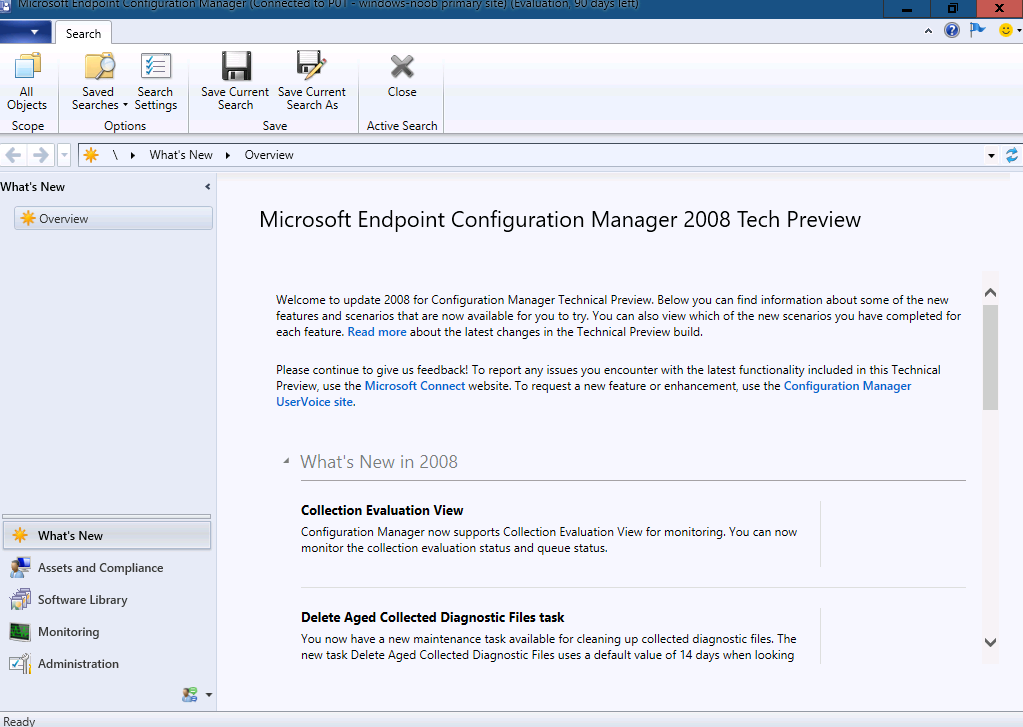
Task: Click the Assets and Compliance workspace icon
Action: (x=20, y=568)
